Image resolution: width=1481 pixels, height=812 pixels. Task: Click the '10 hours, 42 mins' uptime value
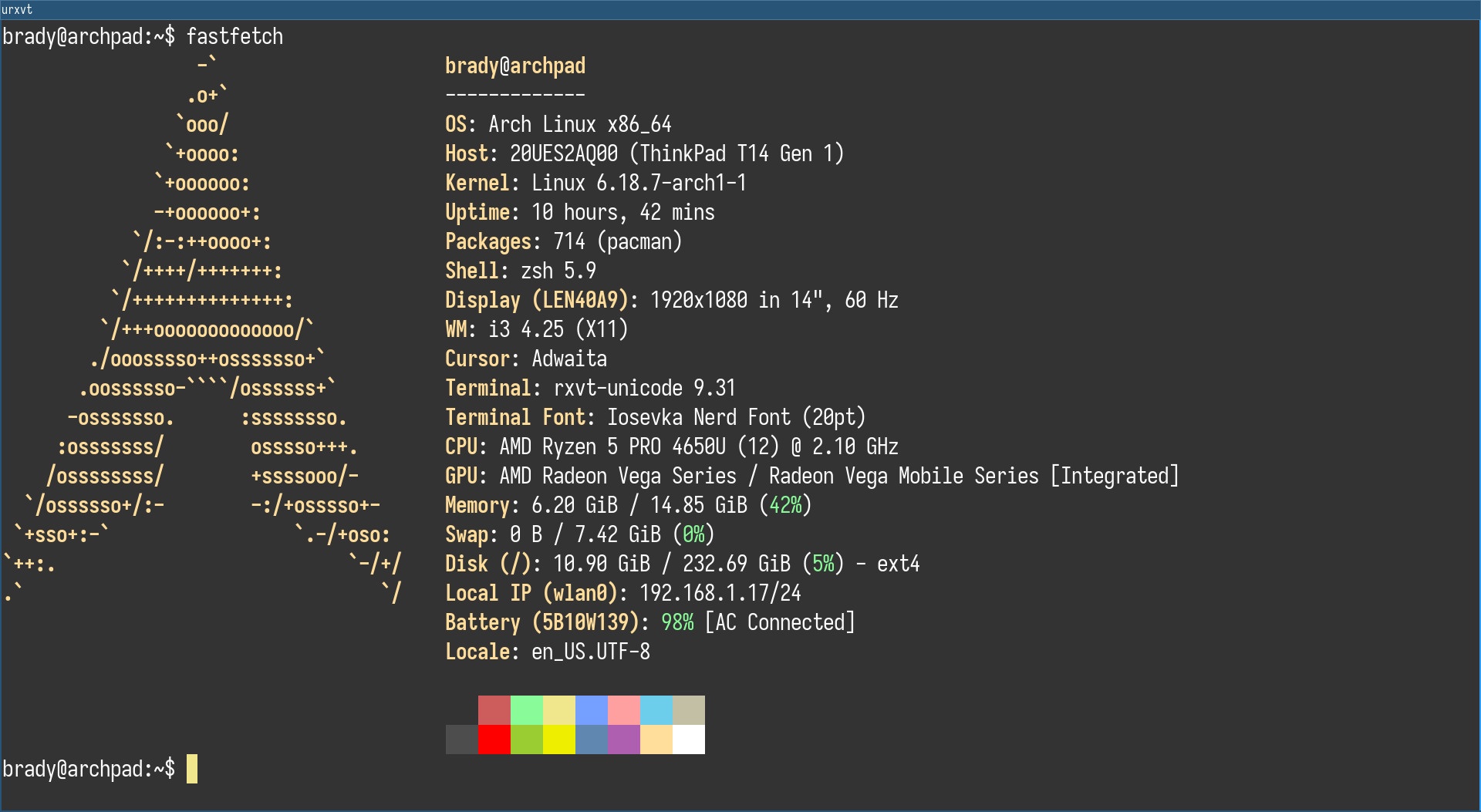coord(623,212)
